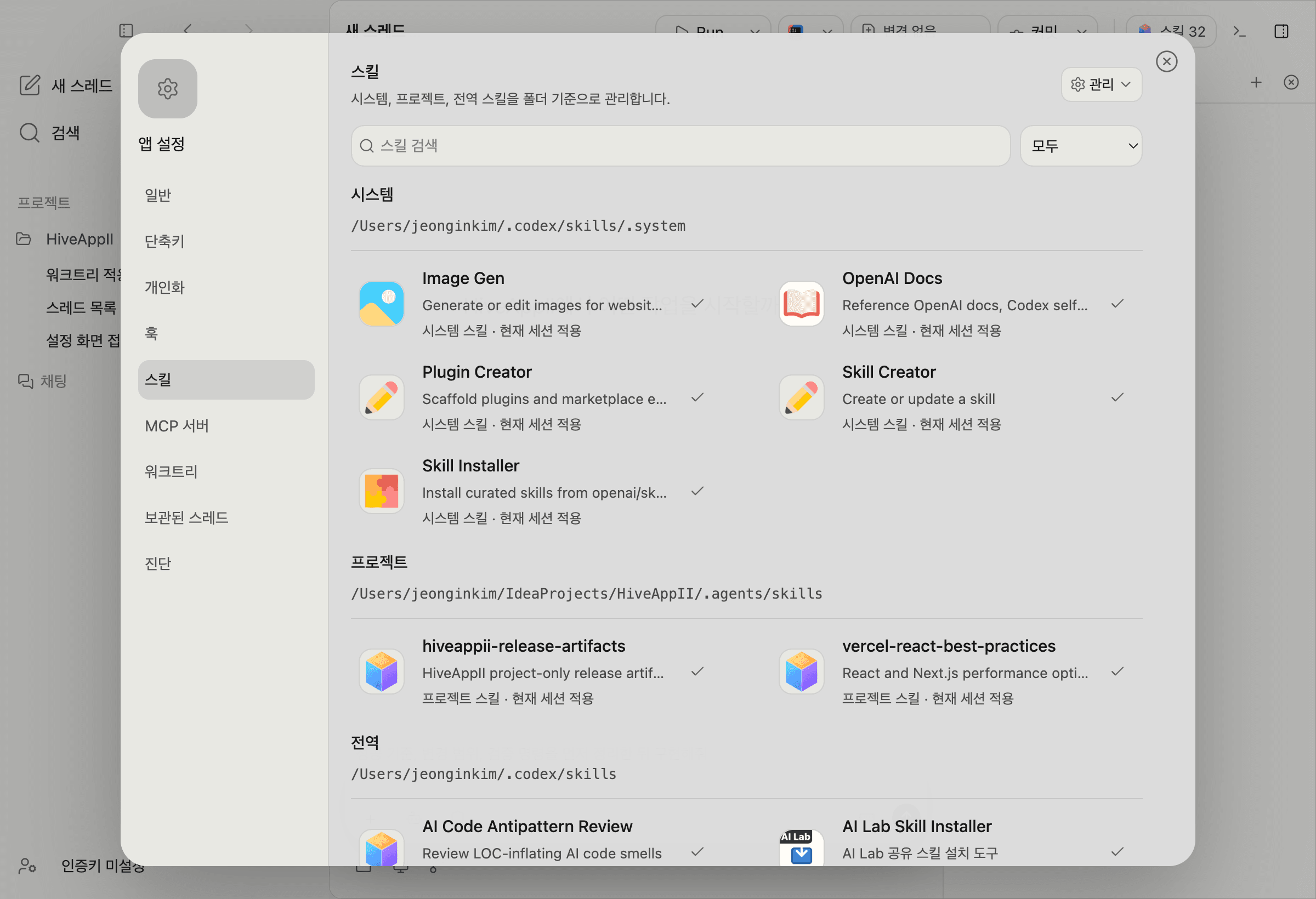The image size is (1316, 899).
Task: Click the Skill Installer title text
Action: 470,466
